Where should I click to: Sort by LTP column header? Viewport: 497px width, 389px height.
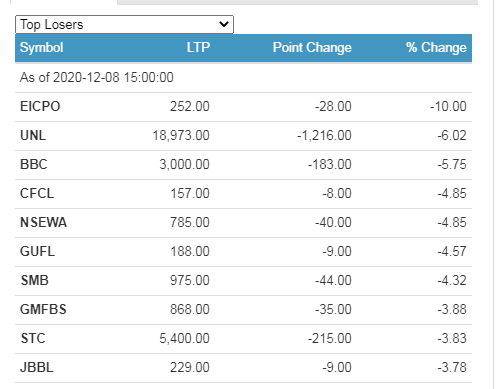198,47
